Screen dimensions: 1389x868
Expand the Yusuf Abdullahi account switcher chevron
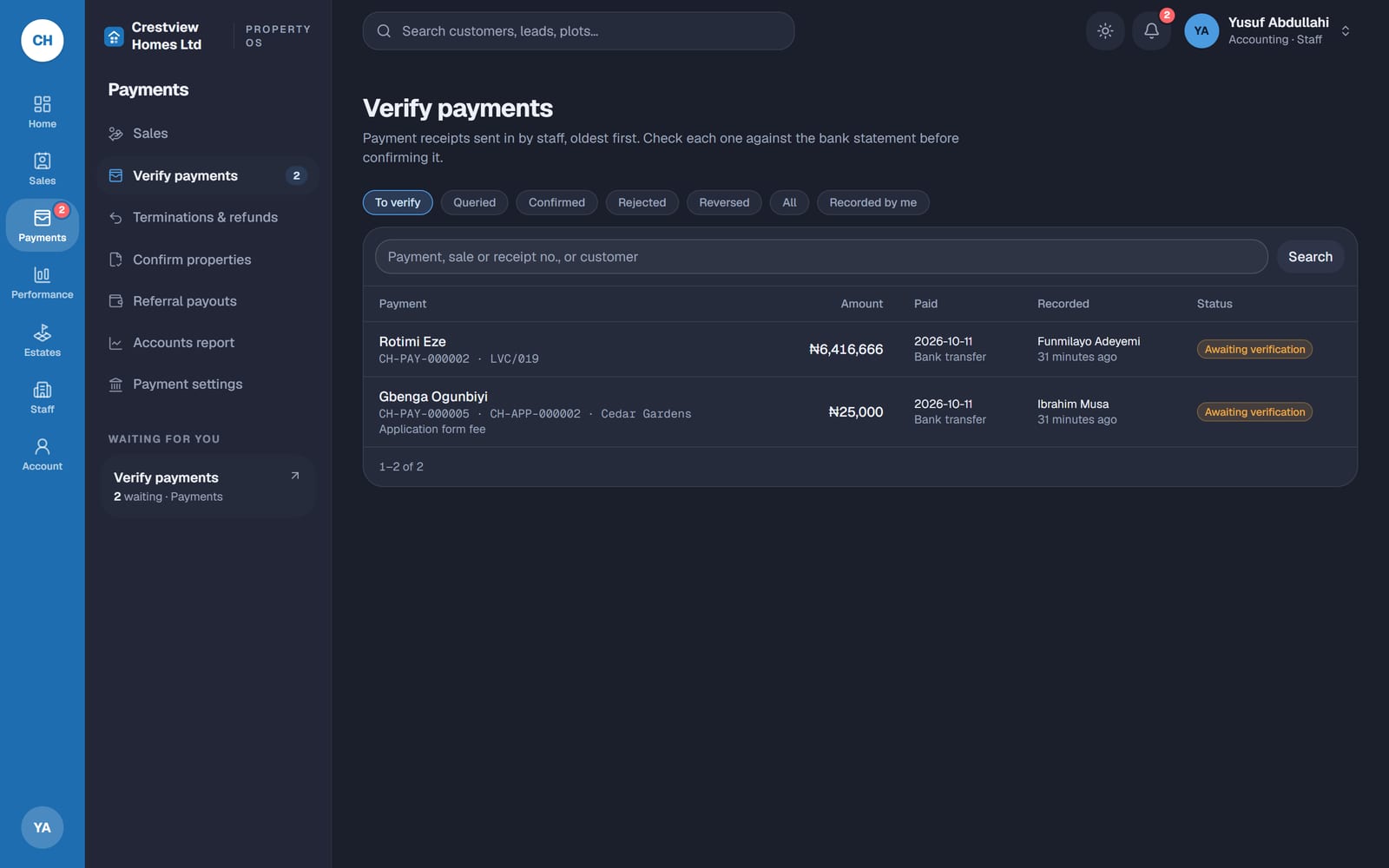(x=1345, y=31)
